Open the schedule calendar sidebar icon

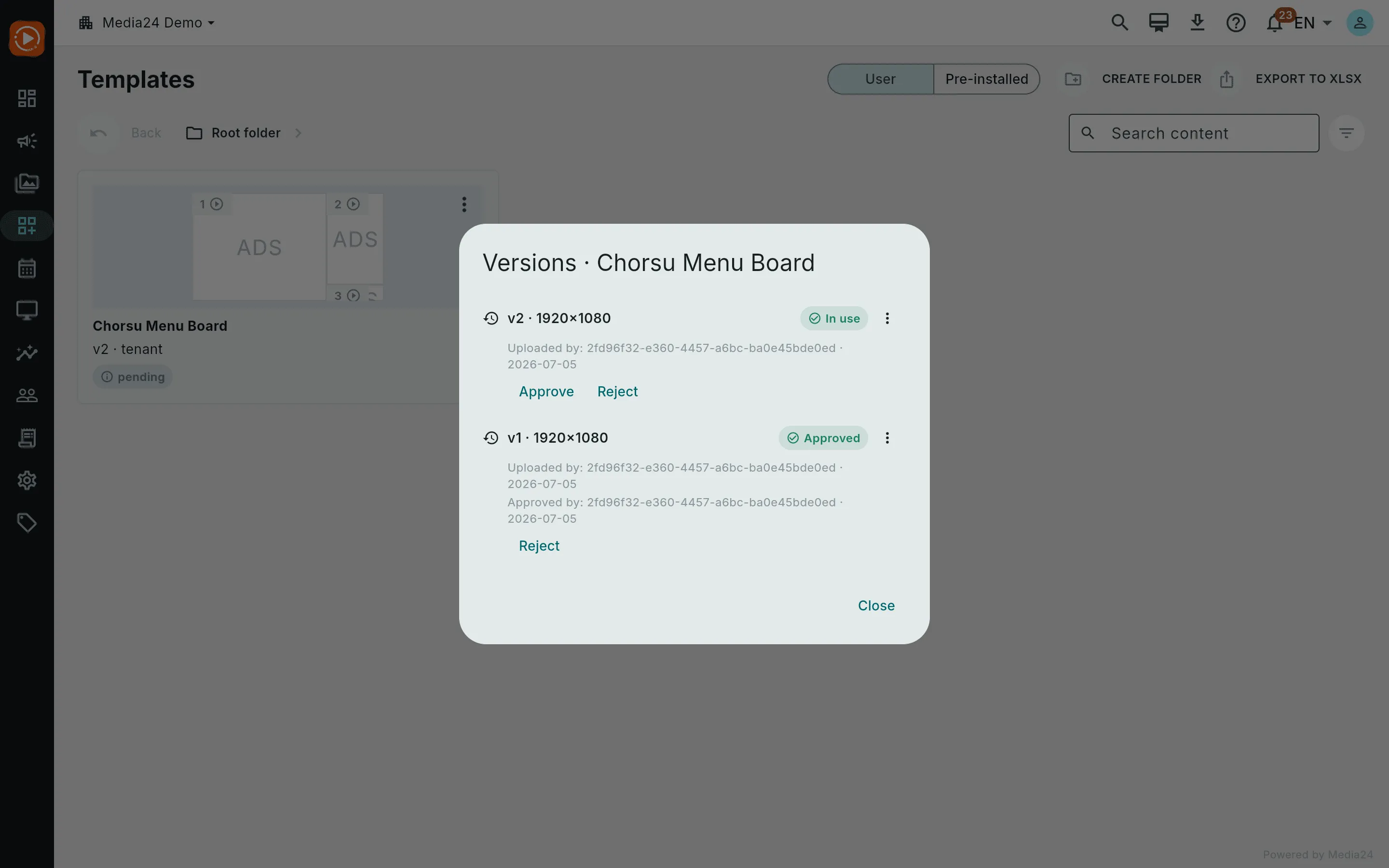tap(27, 268)
